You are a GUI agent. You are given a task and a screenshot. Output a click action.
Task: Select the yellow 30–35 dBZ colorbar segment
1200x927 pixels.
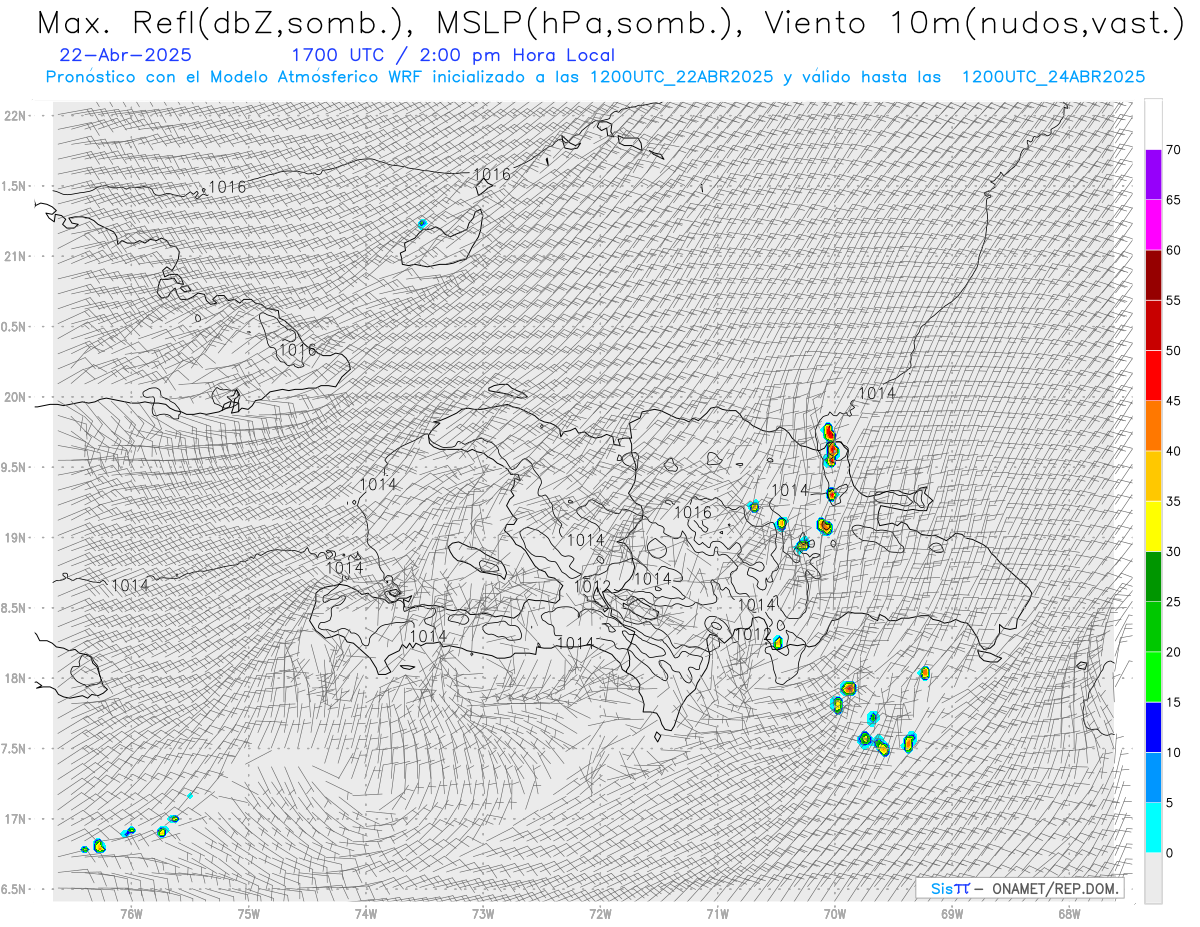[1153, 526]
